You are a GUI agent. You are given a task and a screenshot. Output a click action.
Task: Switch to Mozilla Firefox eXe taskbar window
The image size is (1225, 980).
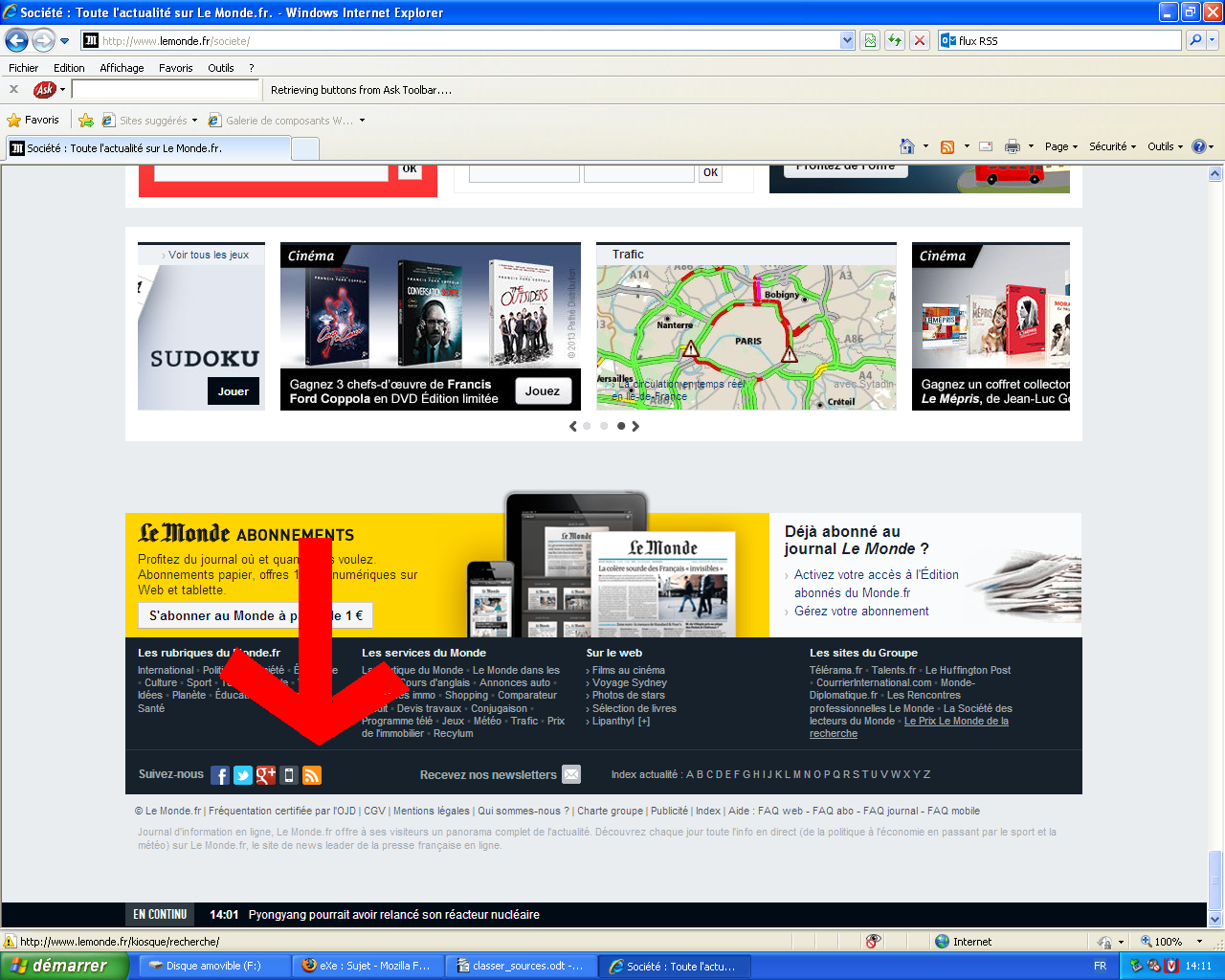tap(368, 966)
